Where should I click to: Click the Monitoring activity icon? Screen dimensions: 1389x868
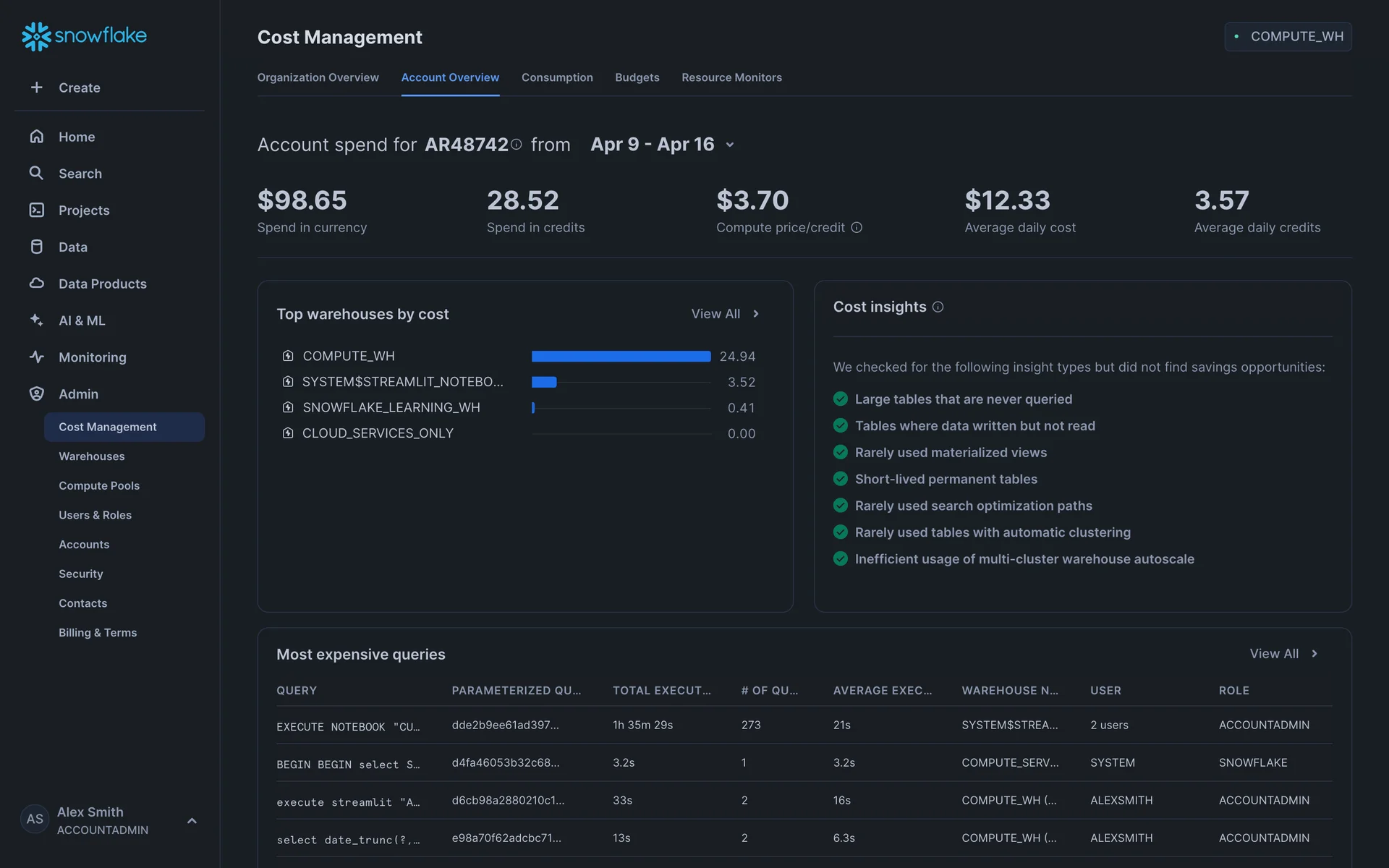[x=37, y=357]
